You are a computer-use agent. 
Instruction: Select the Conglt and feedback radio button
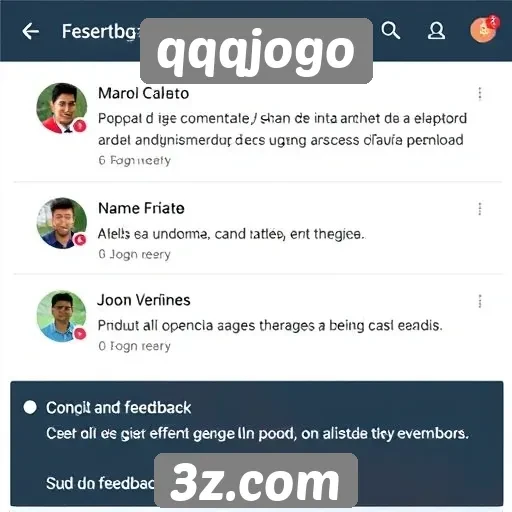tap(30, 407)
